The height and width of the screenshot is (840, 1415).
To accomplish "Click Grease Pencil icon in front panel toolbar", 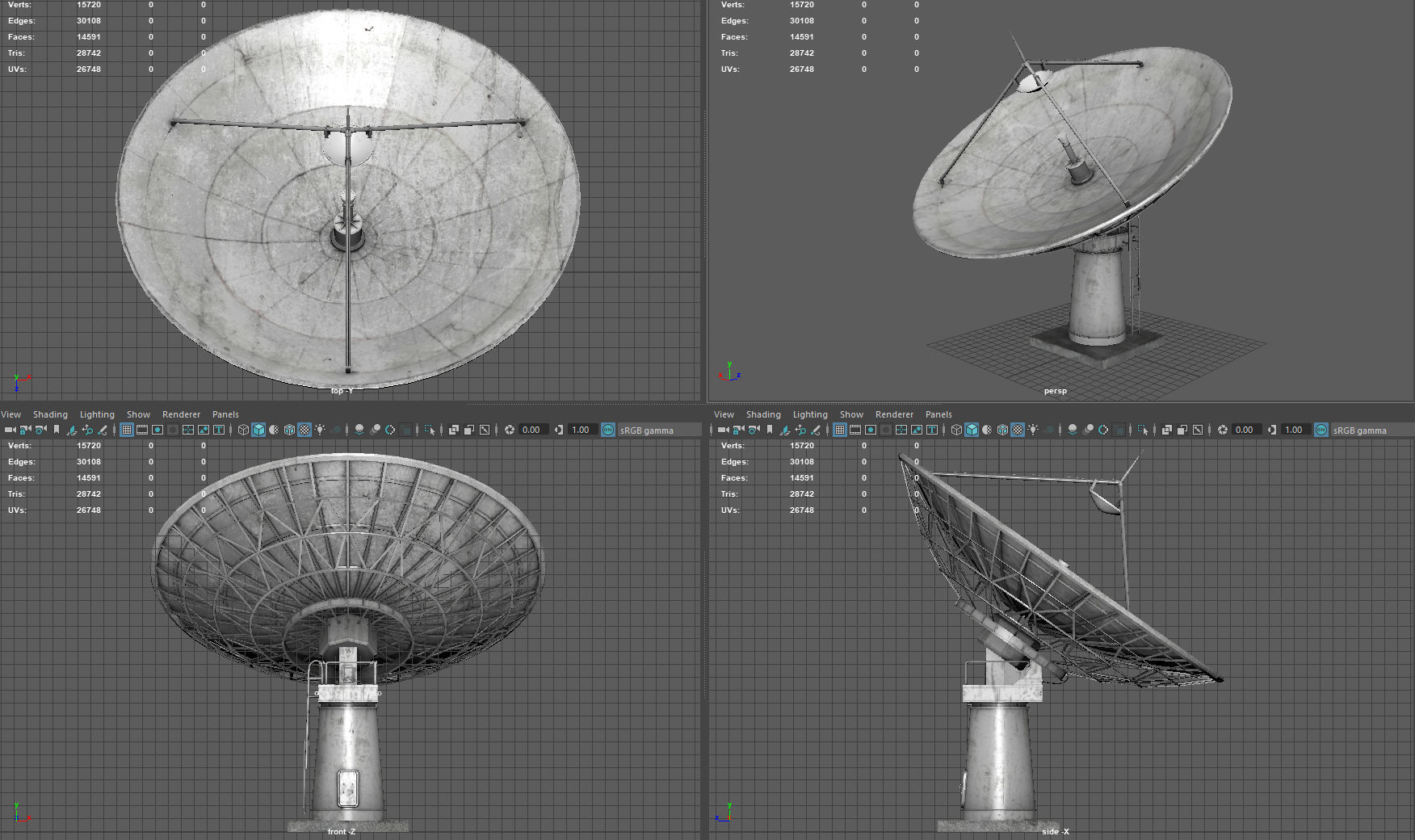I will 103,430.
